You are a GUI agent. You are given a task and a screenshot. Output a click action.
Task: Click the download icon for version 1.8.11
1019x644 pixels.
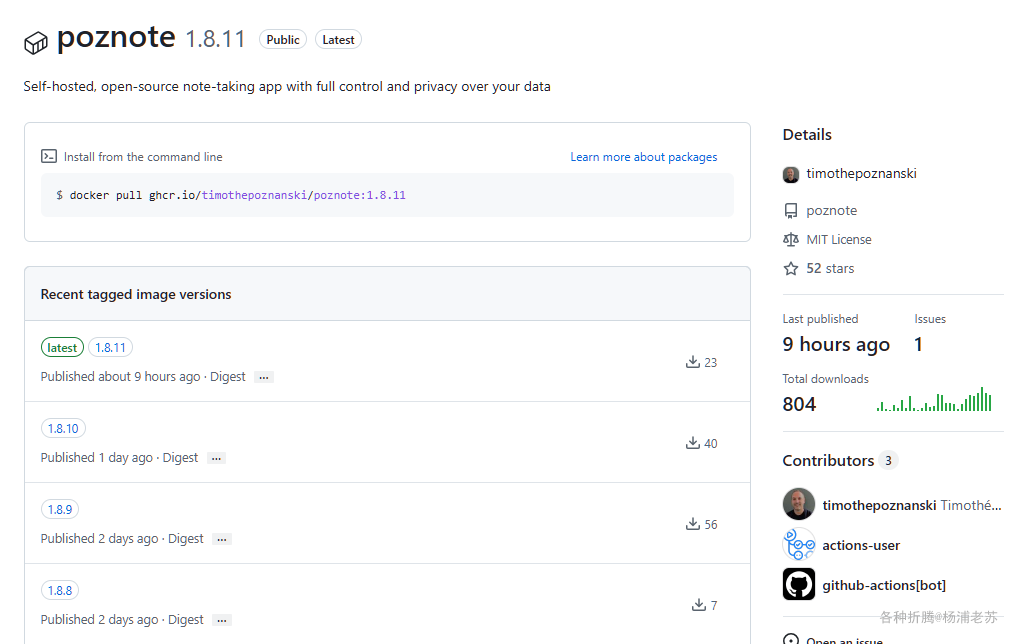tap(693, 362)
